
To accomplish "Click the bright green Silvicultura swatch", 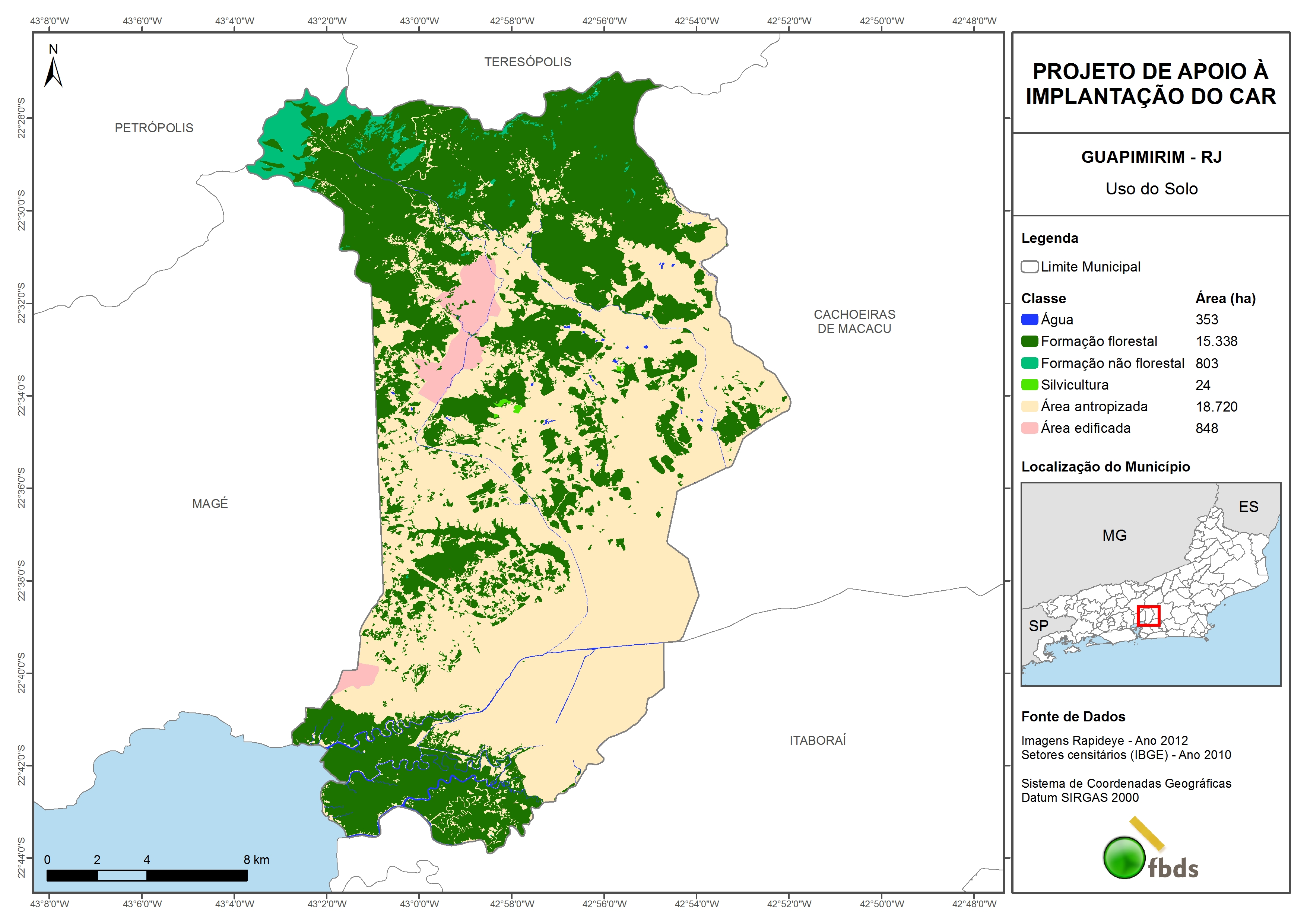I will coord(1029,384).
